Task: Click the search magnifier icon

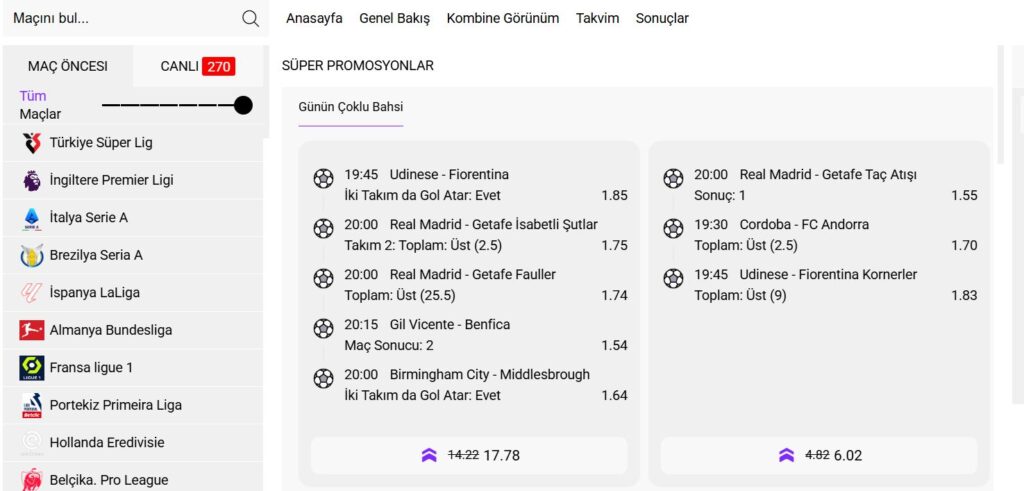Action: tap(250, 18)
